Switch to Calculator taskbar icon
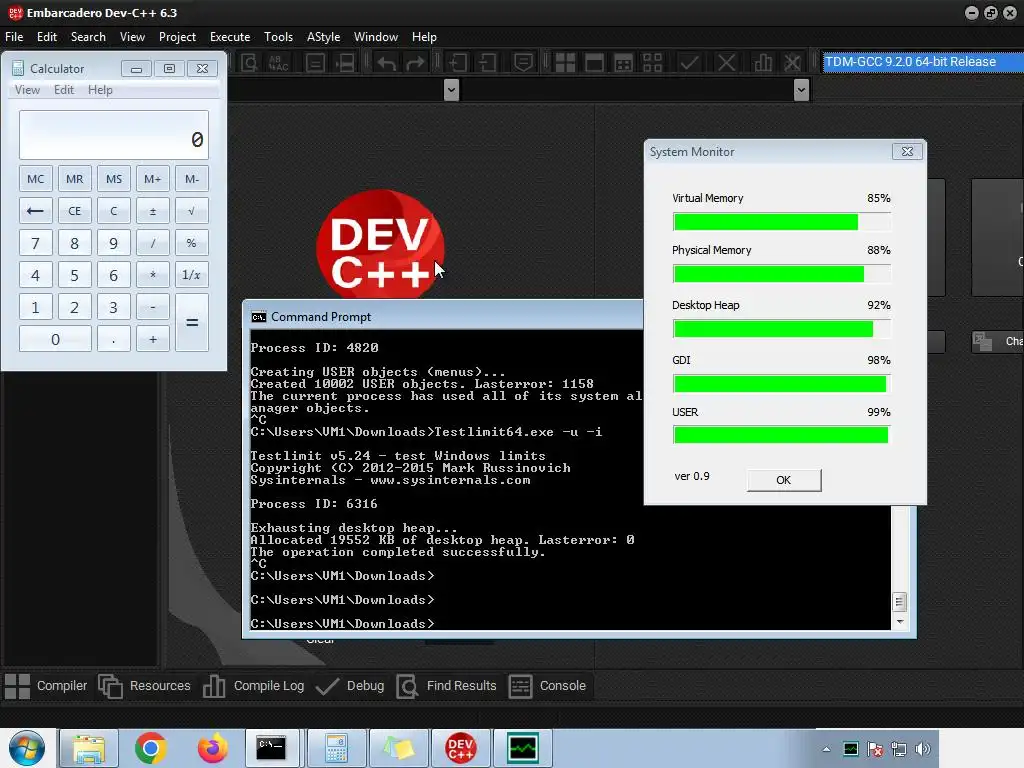 pyautogui.click(x=336, y=748)
